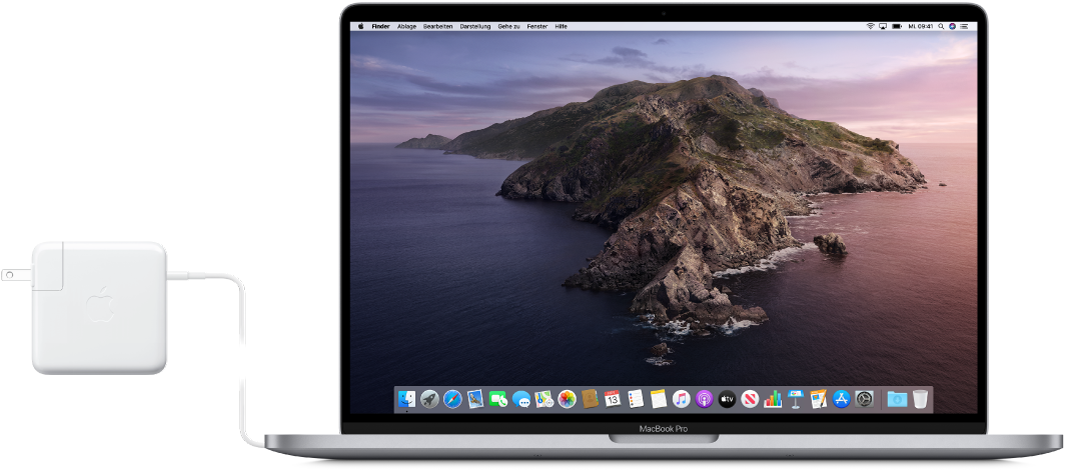Open the Gehe zu menu

tap(509, 26)
